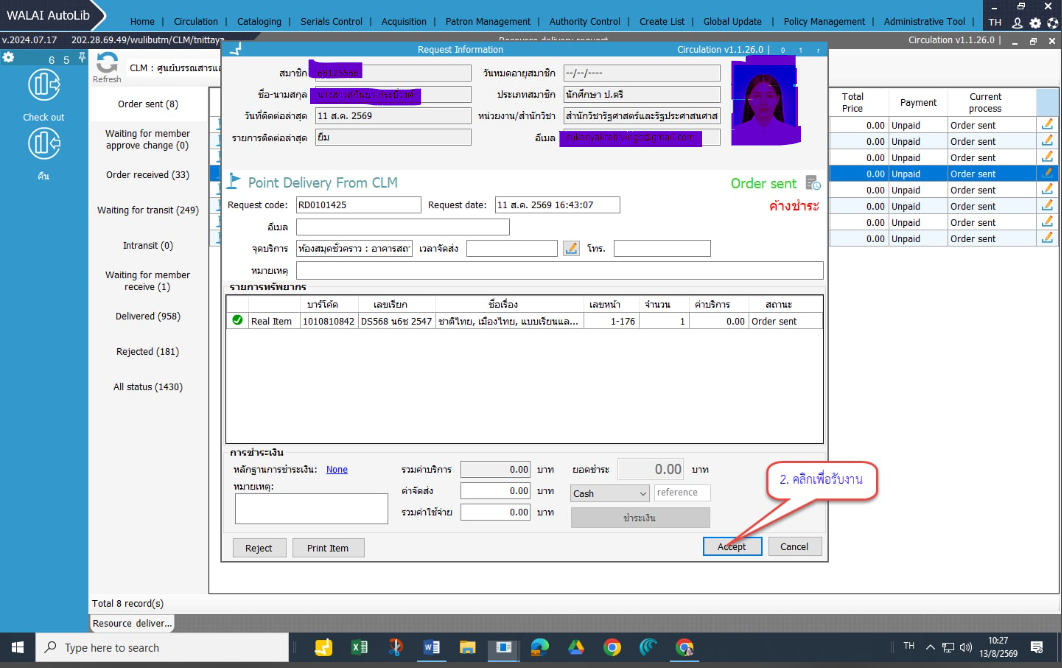Select the Waiting for transit (249) tab
1062x668 pixels.
(148, 210)
